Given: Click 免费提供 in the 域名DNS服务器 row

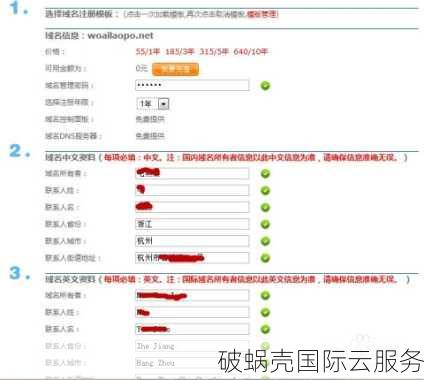Looking at the screenshot, I should pyautogui.click(x=150, y=136).
